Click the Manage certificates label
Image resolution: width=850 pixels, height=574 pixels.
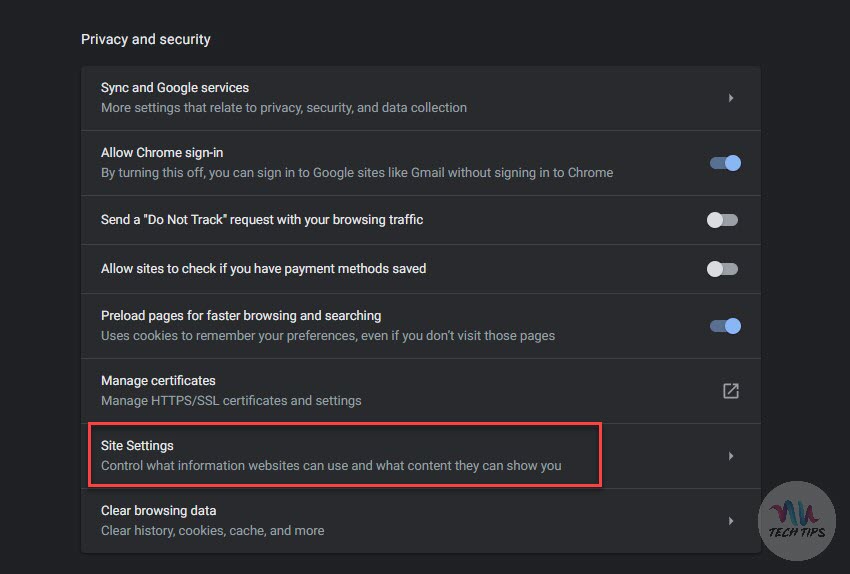[158, 381]
